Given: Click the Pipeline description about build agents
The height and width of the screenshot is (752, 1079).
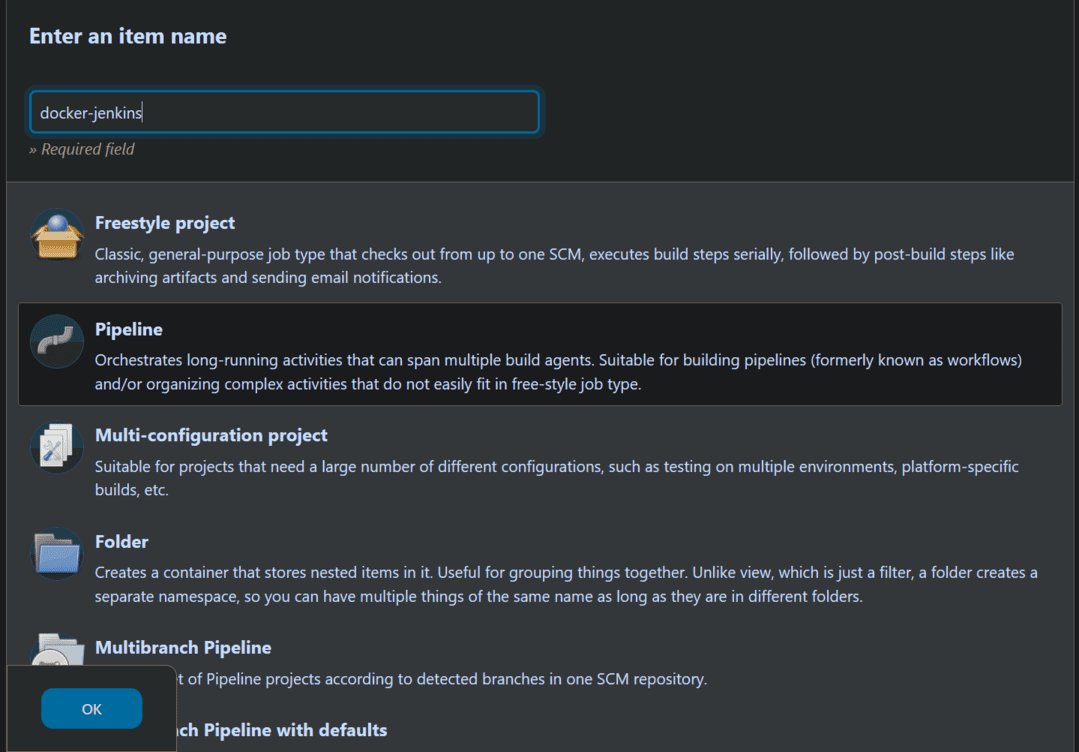Looking at the screenshot, I should tap(558, 371).
